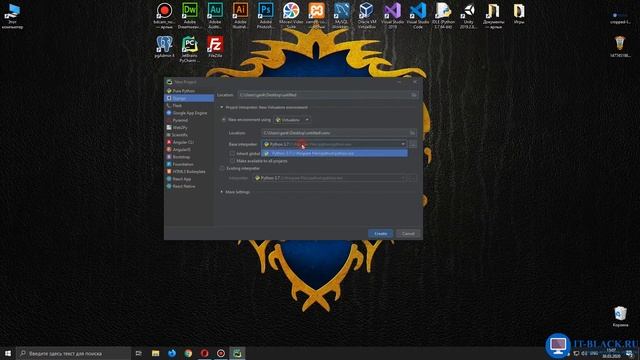This screenshot has width=640, height=360.
Task: Choose React Native project type
Action: point(184,187)
